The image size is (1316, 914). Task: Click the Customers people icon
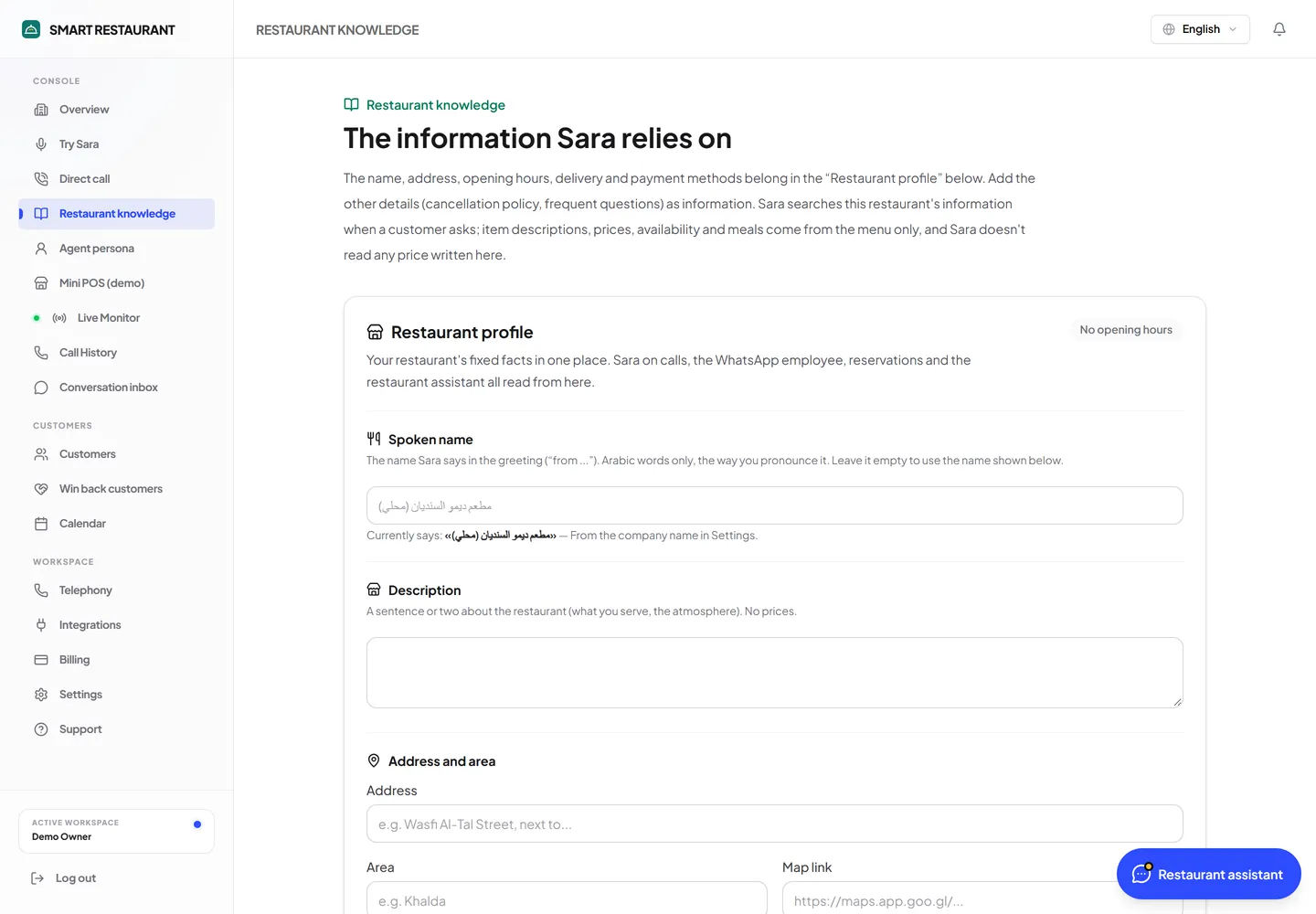click(x=41, y=454)
